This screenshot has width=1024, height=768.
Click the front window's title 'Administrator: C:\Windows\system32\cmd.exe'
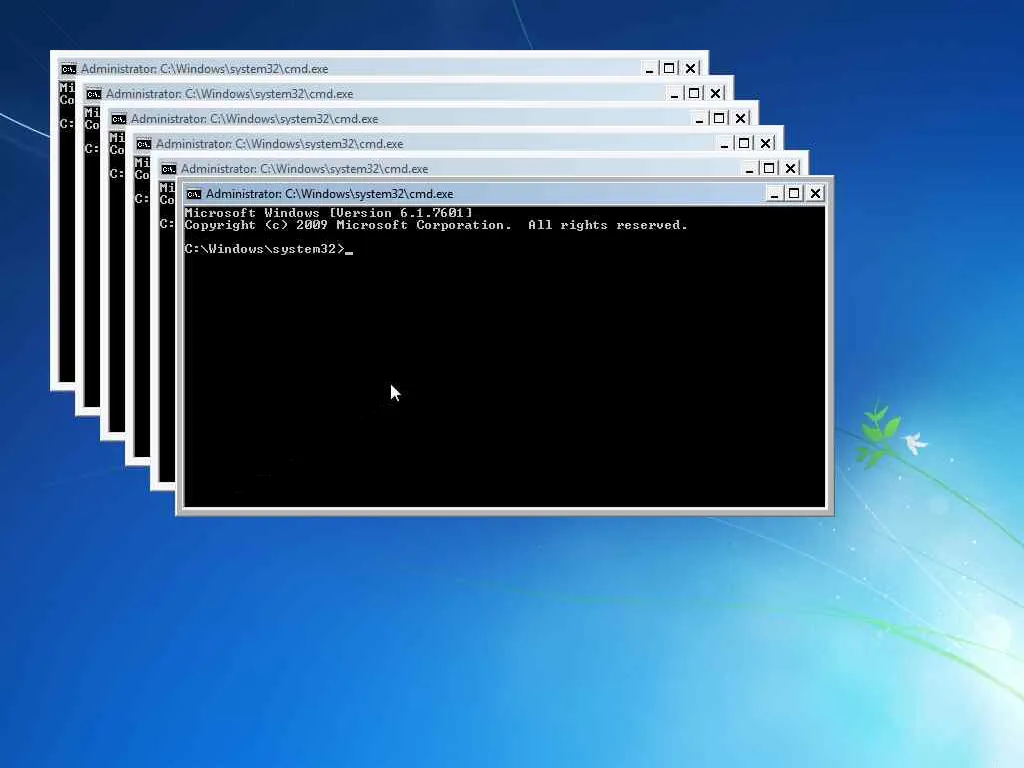click(x=330, y=194)
